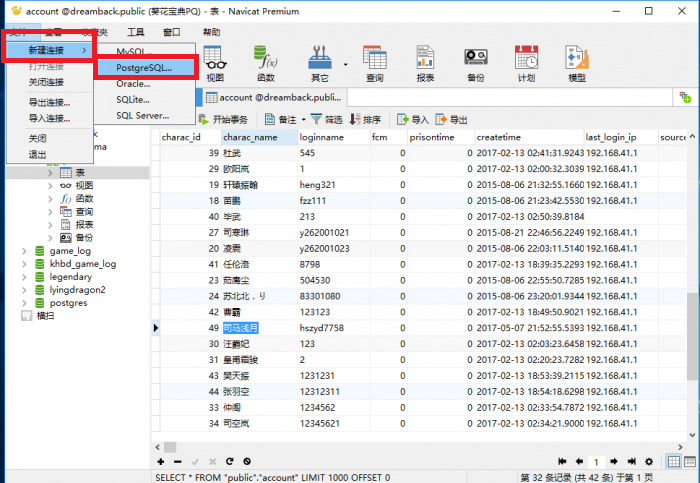Click the 报表 (Report) toolbar icon
Viewport: 700px width, 483px height.
425,62
